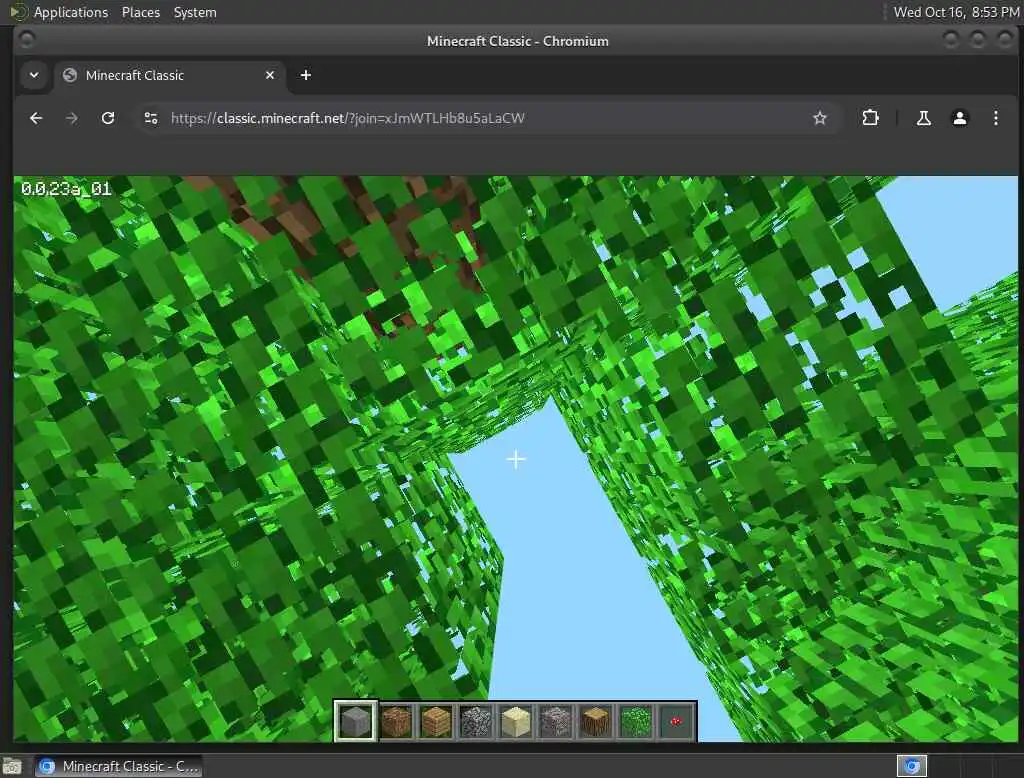Select the dark cobblestone block in hotbar

[476, 722]
